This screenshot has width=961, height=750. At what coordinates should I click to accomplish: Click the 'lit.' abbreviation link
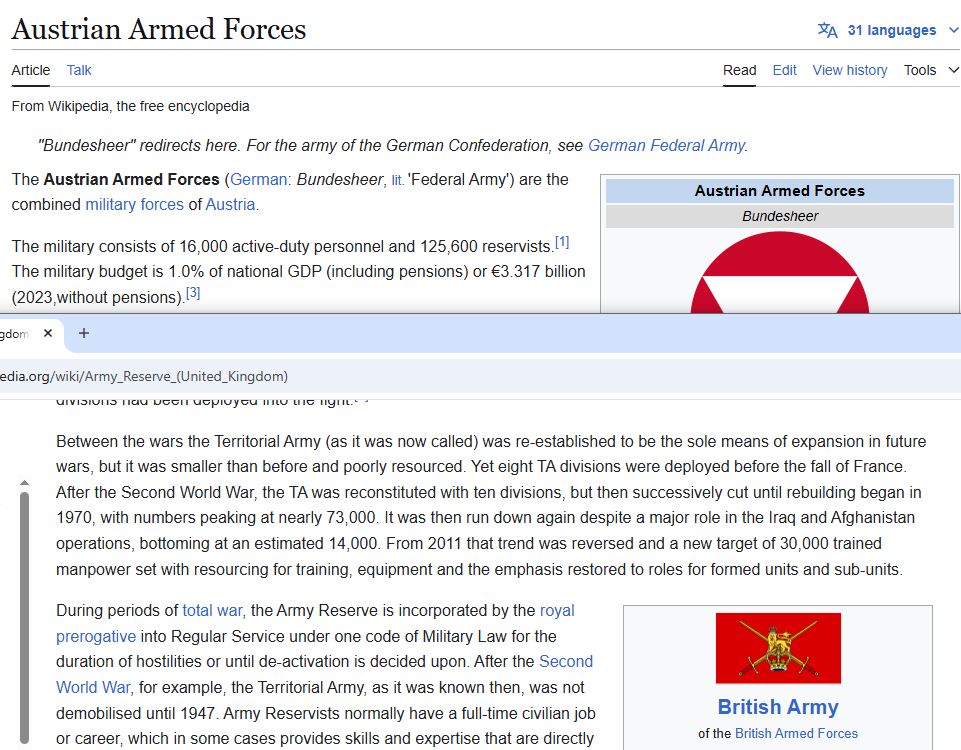pos(397,180)
